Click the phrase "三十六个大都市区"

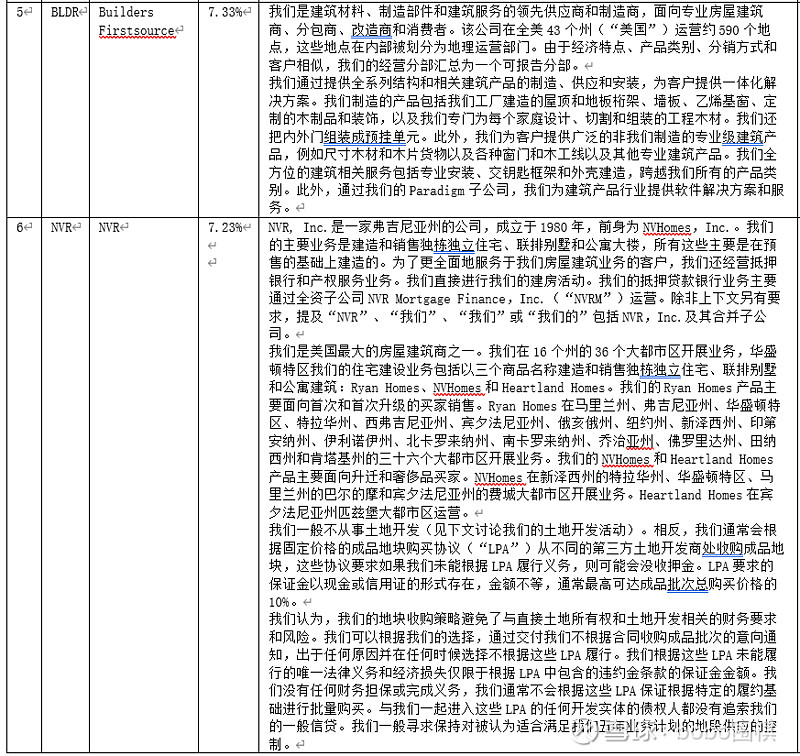(434, 459)
